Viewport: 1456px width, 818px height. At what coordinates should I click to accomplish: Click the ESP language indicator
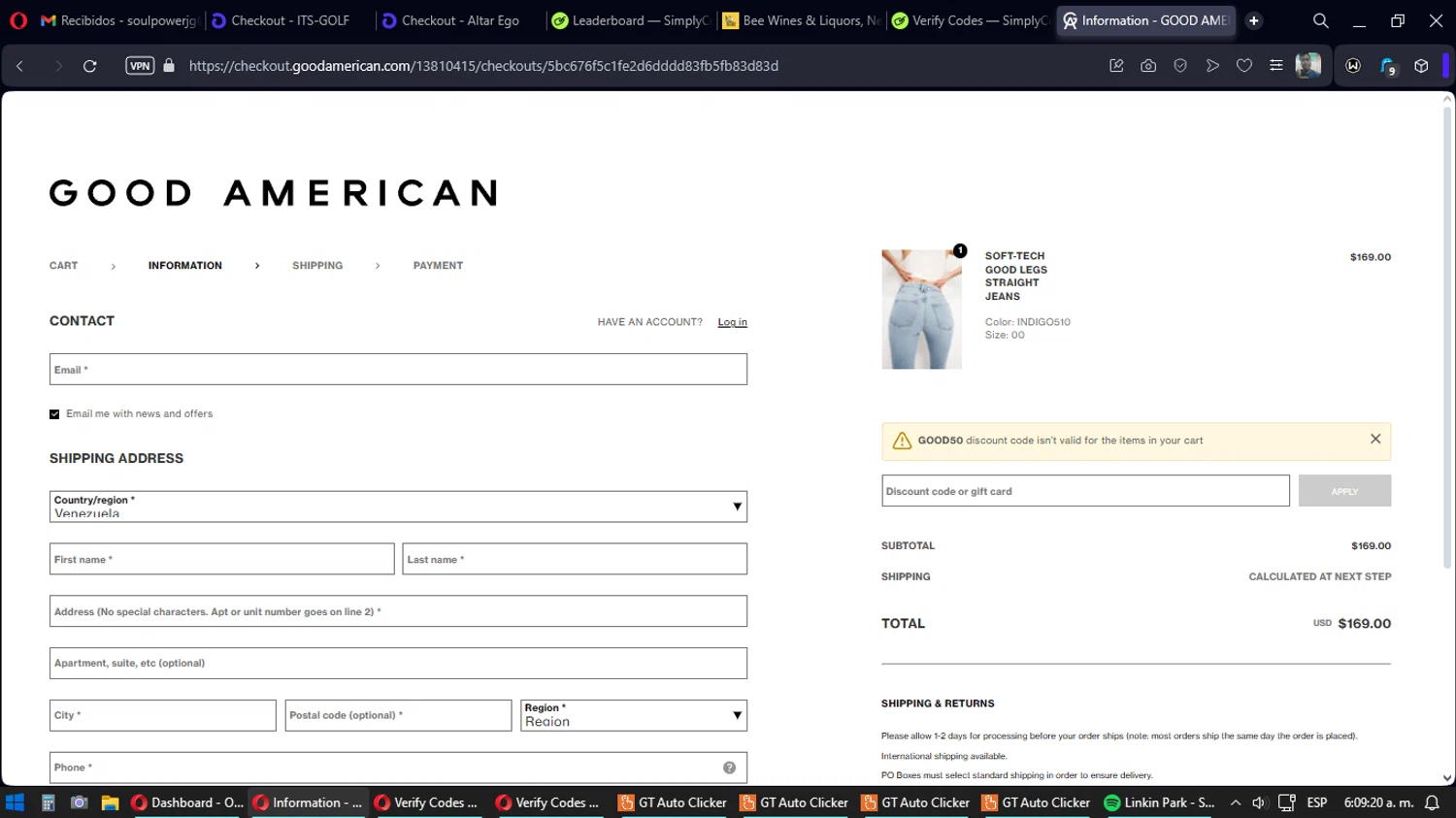point(1317,802)
